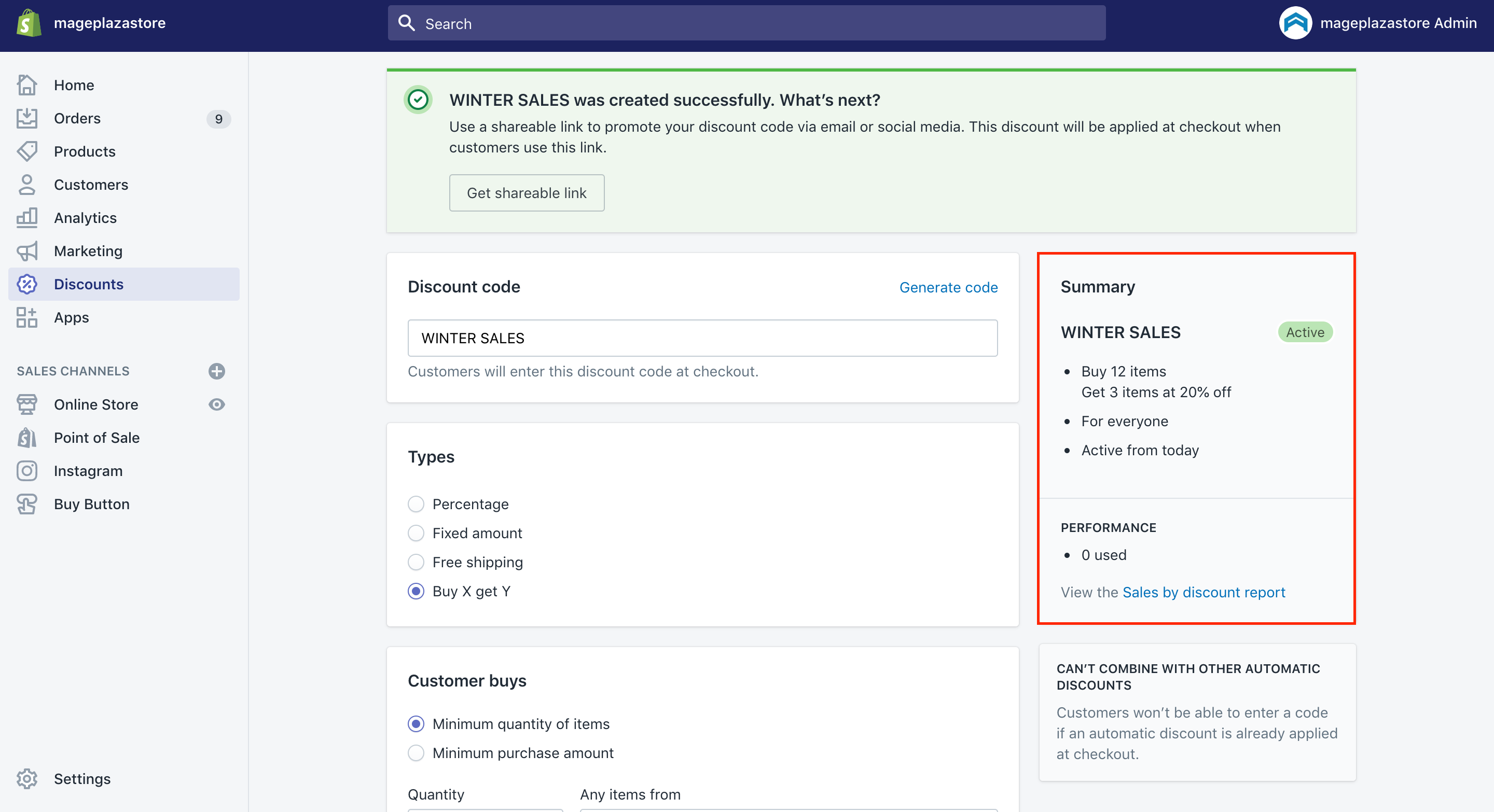This screenshot has width=1494, height=812.
Task: Click the Analytics icon in sidebar
Action: (x=27, y=217)
